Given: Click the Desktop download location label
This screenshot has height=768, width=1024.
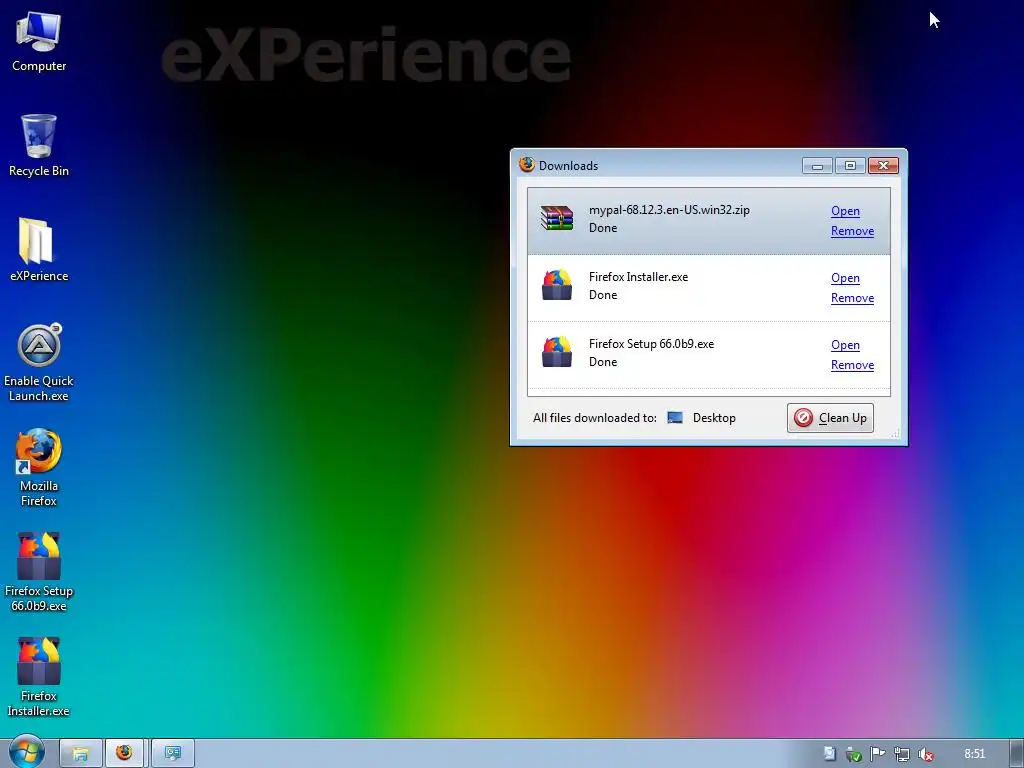Looking at the screenshot, I should 714,418.
